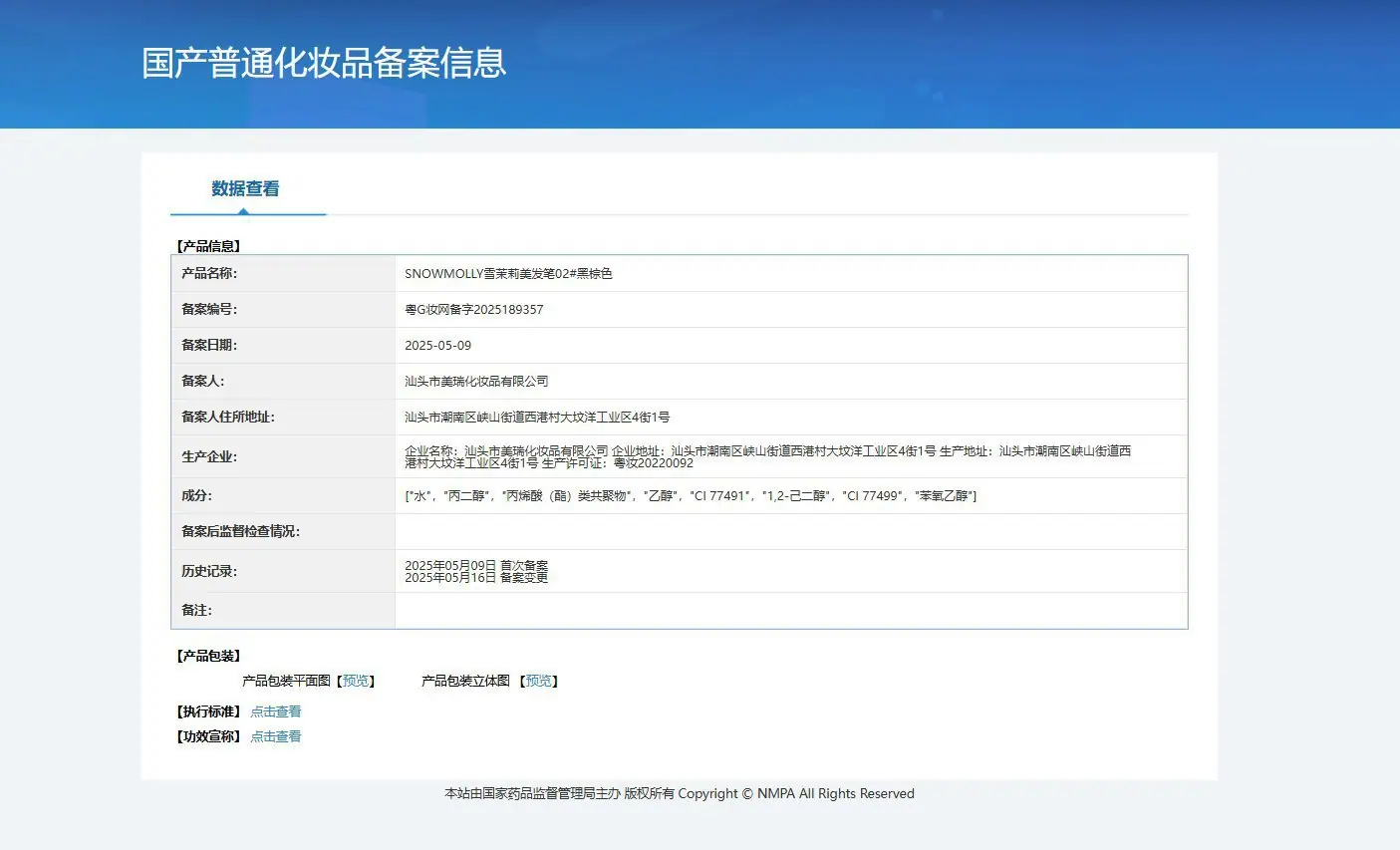This screenshot has height=850, width=1400.
Task: Preview the 产品包装立体图 image
Action: coord(539,681)
